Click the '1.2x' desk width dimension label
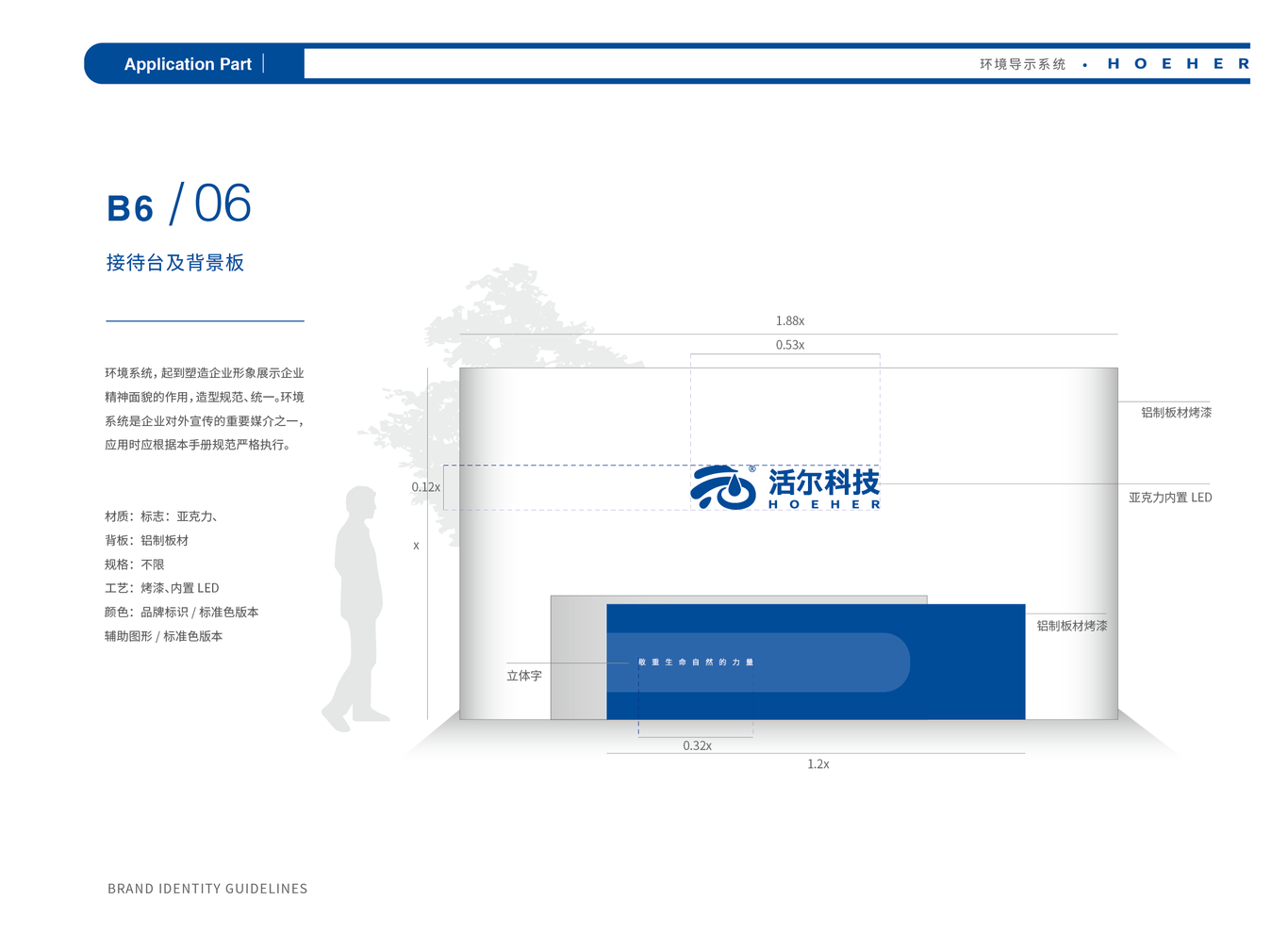This screenshot has width=1288, height=949. 818,764
